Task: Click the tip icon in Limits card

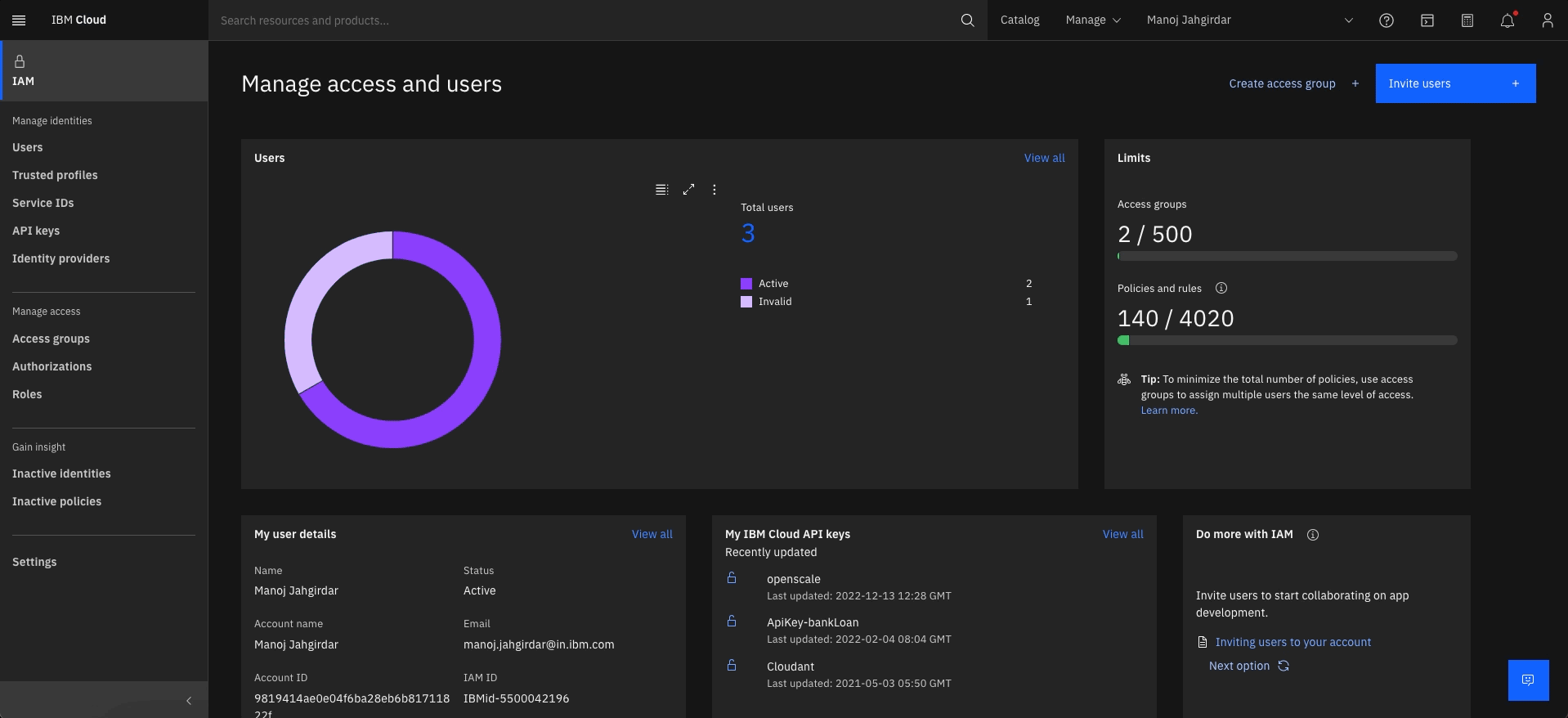Action: tap(1124, 379)
